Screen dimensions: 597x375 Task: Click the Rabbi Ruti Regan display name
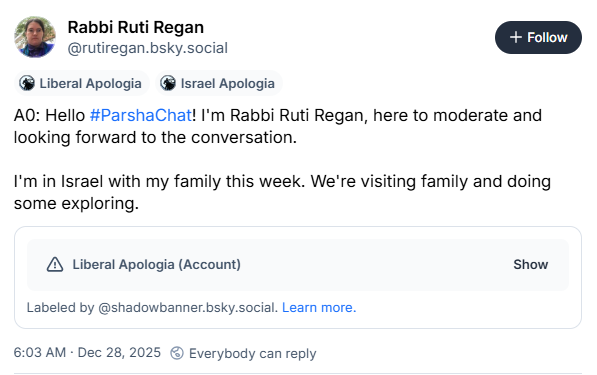[136, 27]
